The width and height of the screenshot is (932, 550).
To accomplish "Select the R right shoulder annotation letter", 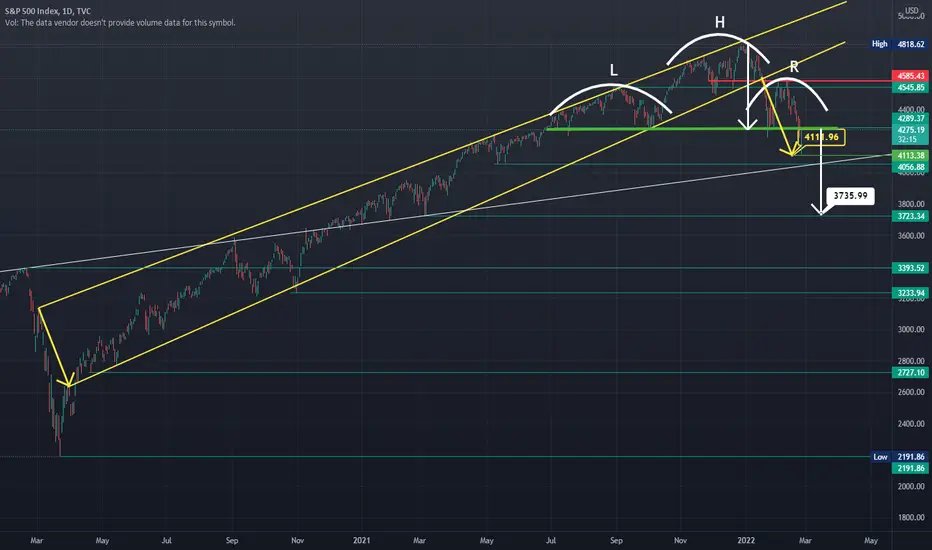I will [x=794, y=67].
